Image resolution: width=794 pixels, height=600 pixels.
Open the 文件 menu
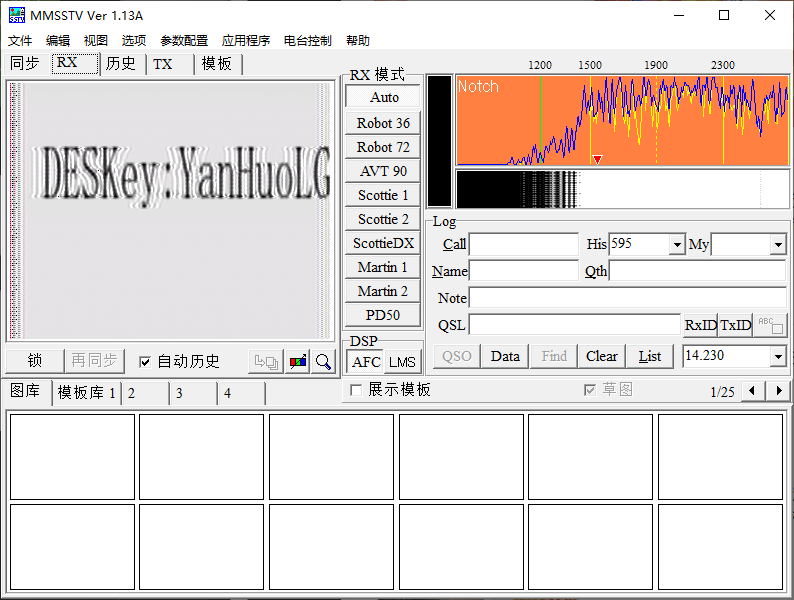coord(20,41)
